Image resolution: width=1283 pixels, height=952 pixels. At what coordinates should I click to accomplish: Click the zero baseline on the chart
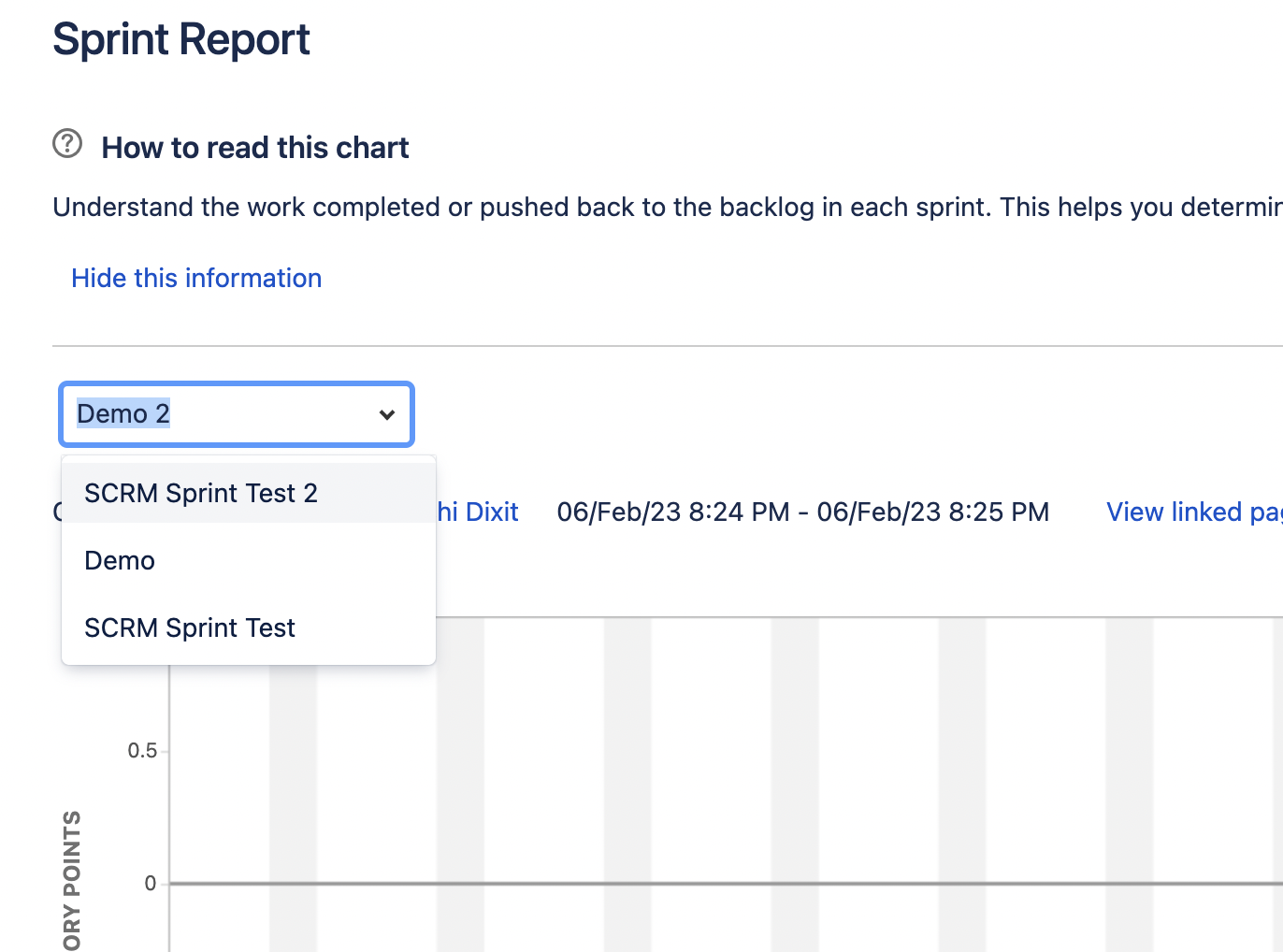click(x=655, y=882)
